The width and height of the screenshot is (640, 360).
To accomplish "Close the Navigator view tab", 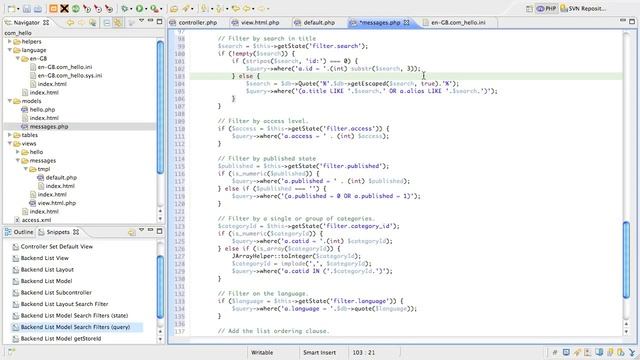I will (x=46, y=23).
